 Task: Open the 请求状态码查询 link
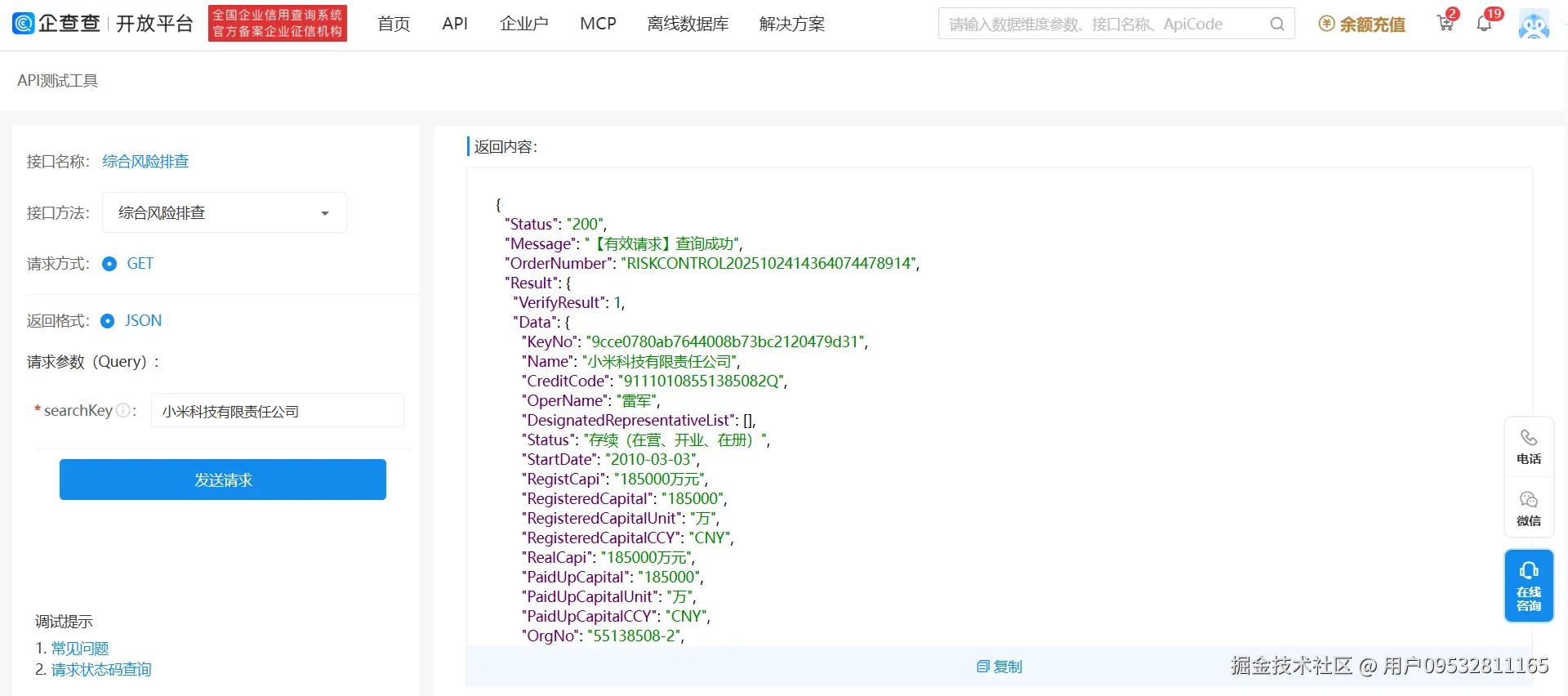[x=101, y=670]
